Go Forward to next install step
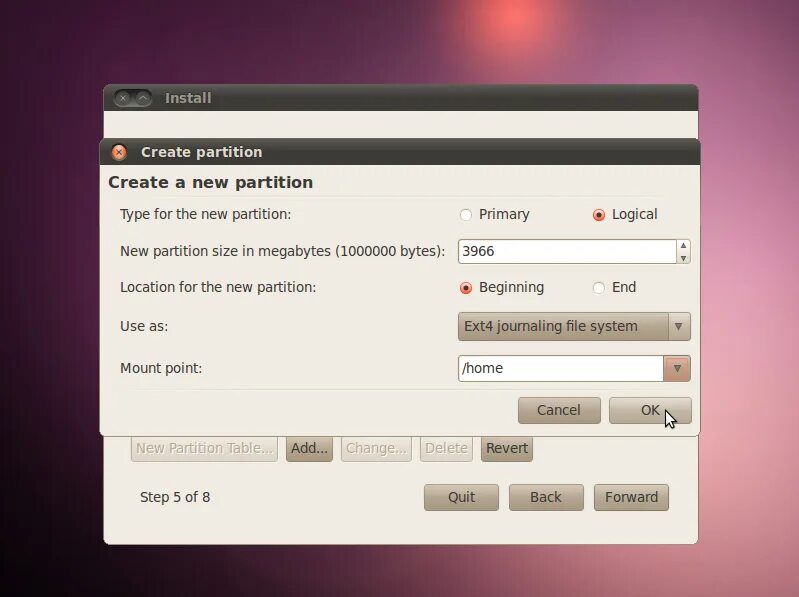This screenshot has width=799, height=597. pyautogui.click(x=631, y=497)
